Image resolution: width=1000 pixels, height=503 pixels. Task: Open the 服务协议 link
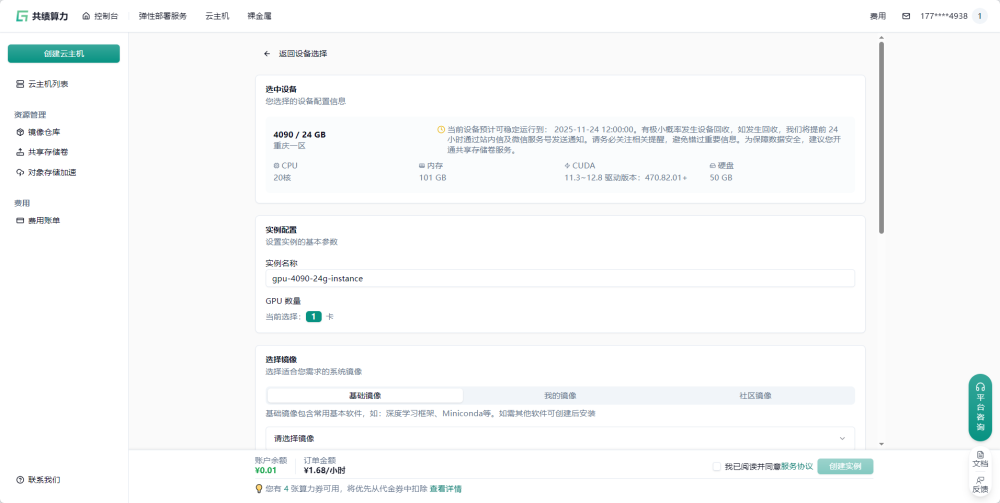[797, 467]
